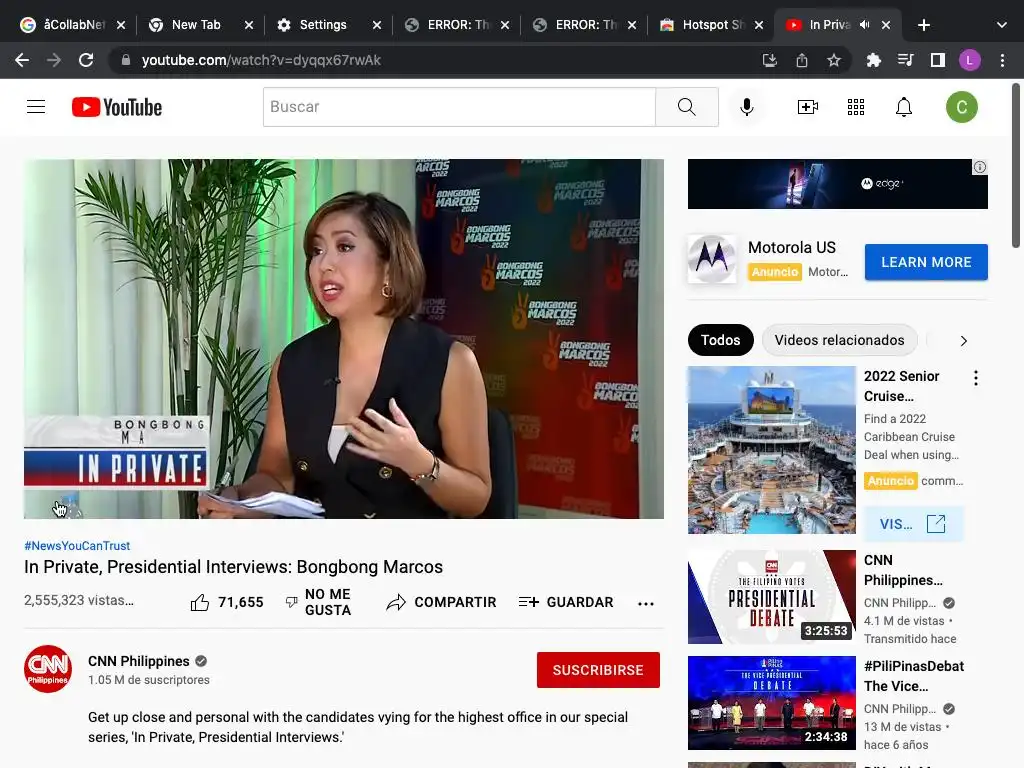Screen dimensions: 1024x768
Task: Click the ad info icon on banner
Action: point(980,167)
